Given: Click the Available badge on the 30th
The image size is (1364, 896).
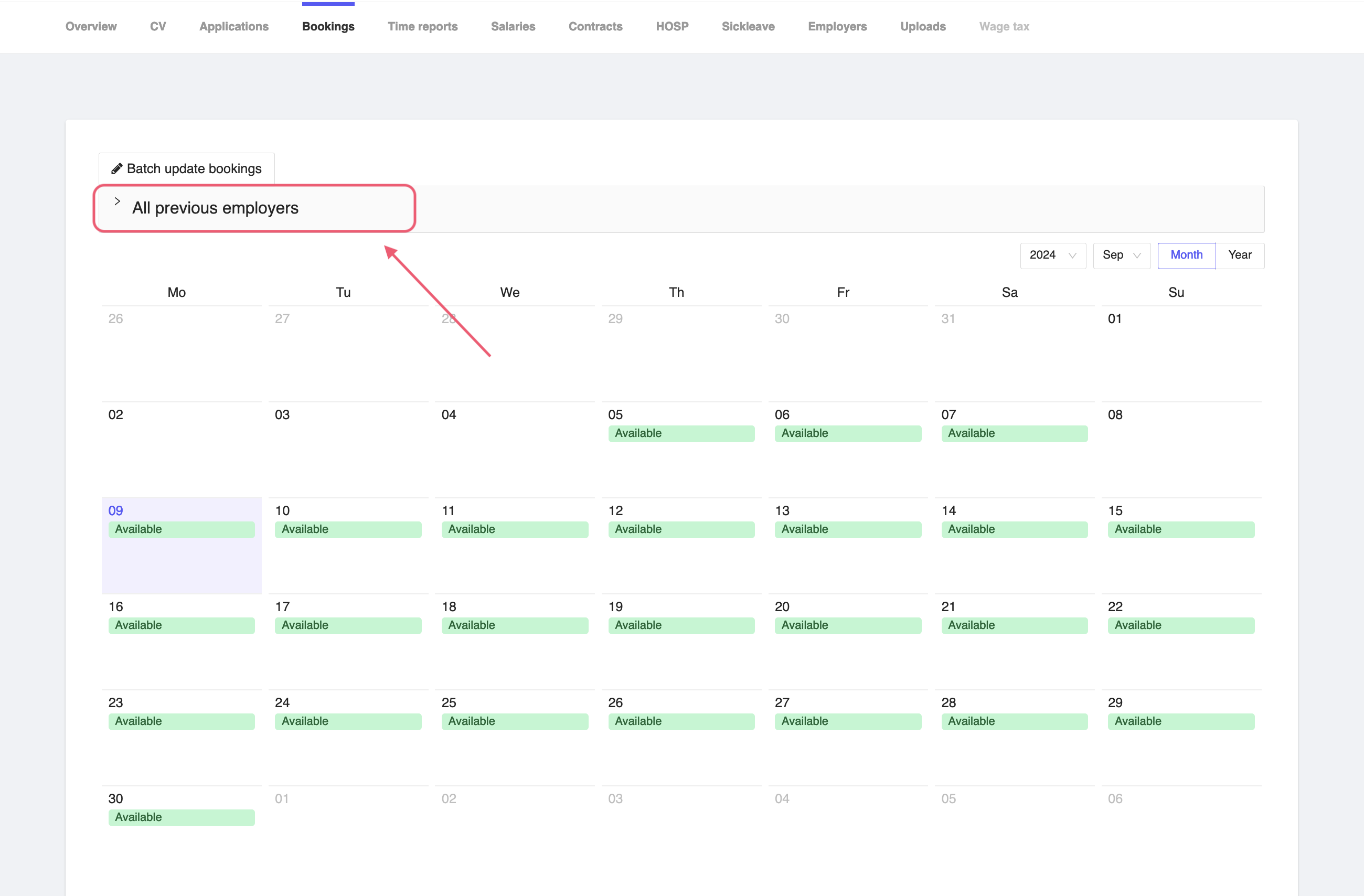Looking at the screenshot, I should coord(181,817).
